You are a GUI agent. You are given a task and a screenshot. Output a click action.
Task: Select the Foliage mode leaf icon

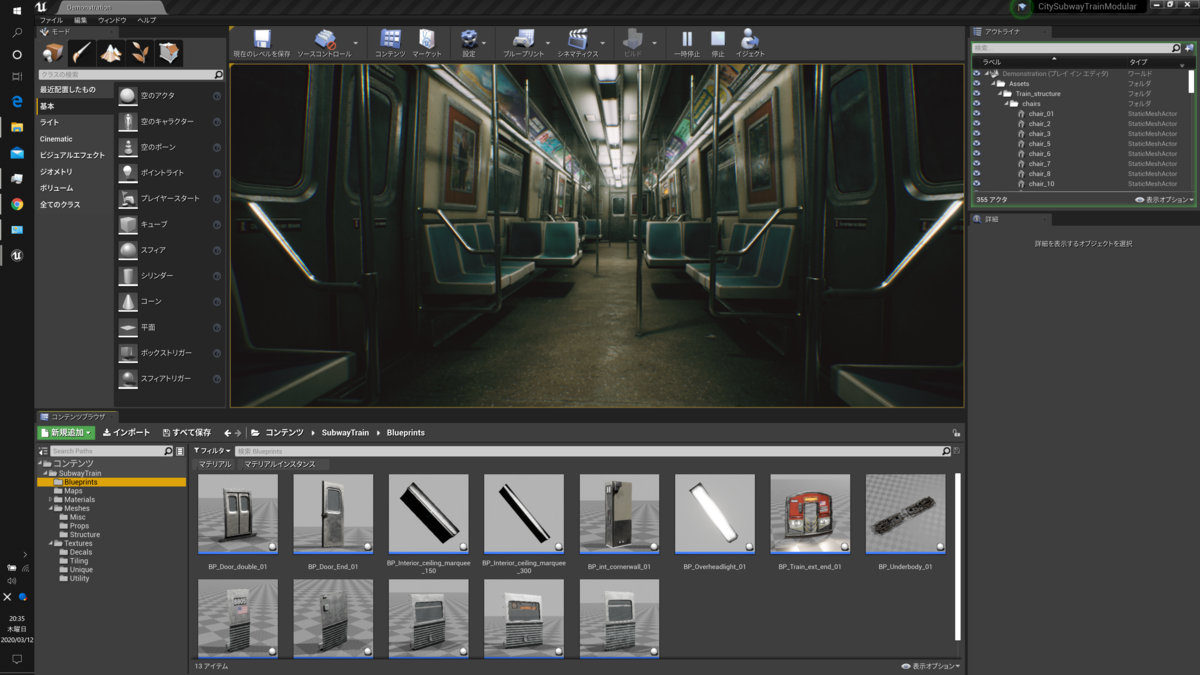click(x=140, y=52)
